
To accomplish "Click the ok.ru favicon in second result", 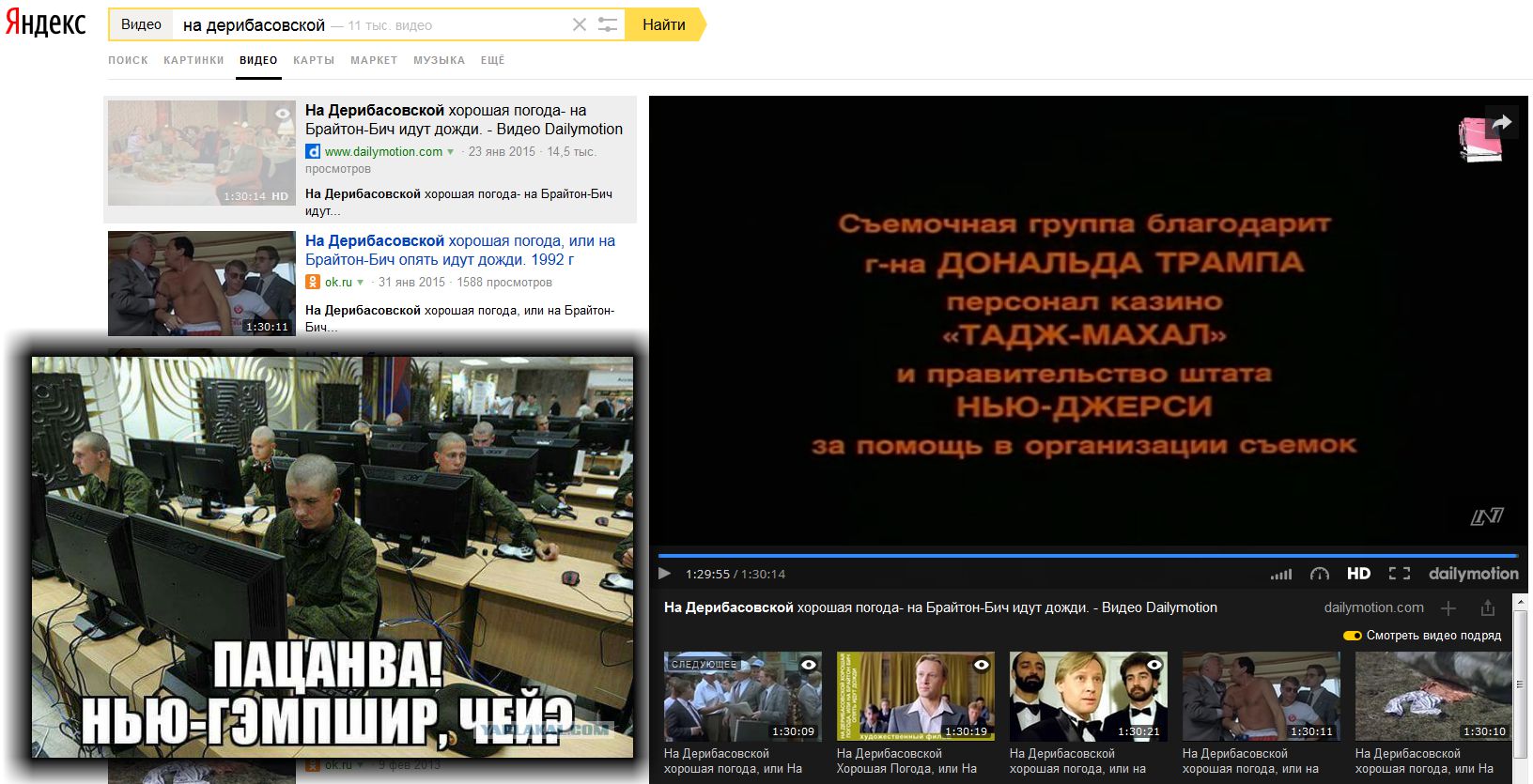I will [x=313, y=282].
